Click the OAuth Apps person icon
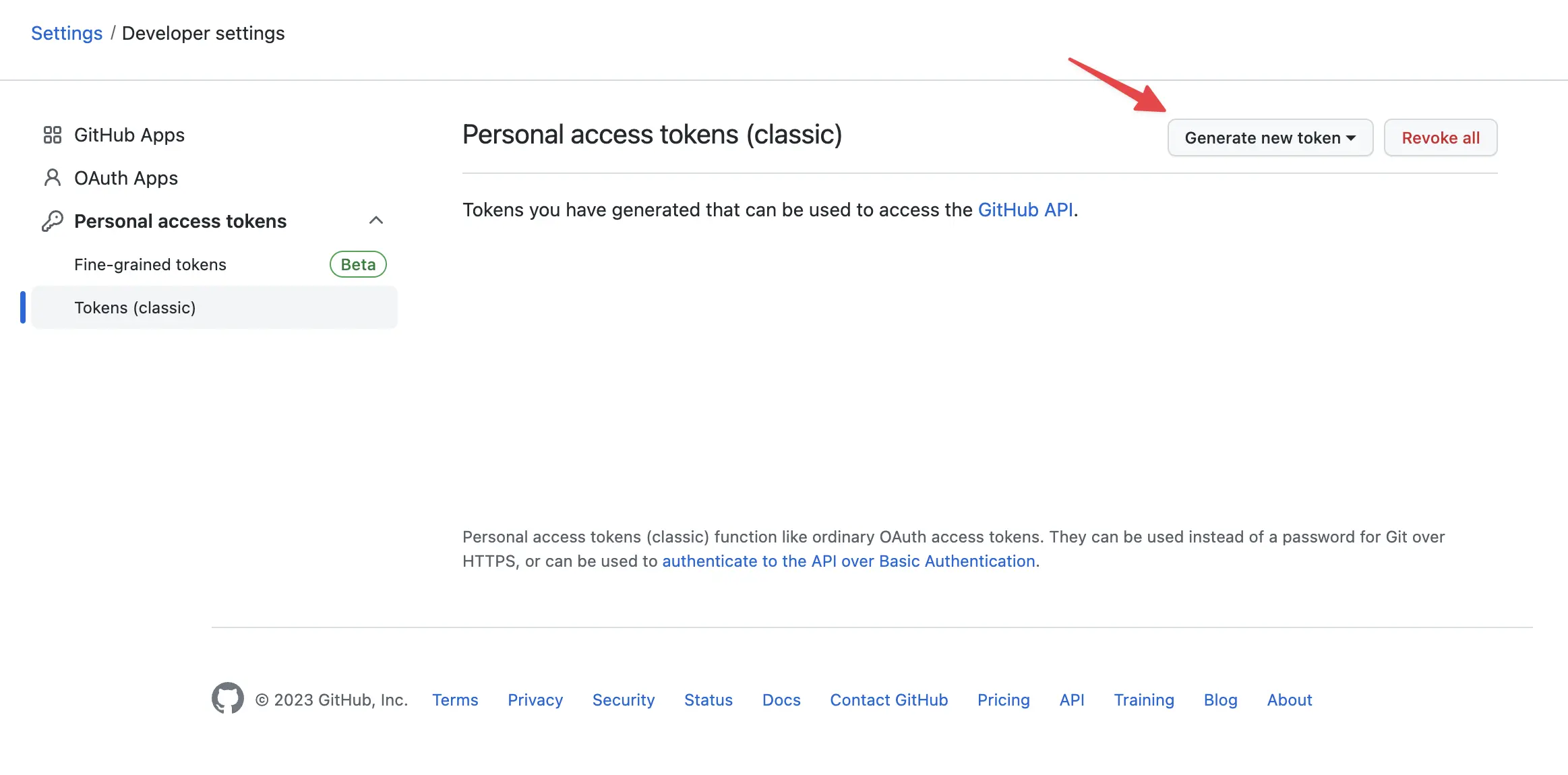1568x775 pixels. pos(52,178)
